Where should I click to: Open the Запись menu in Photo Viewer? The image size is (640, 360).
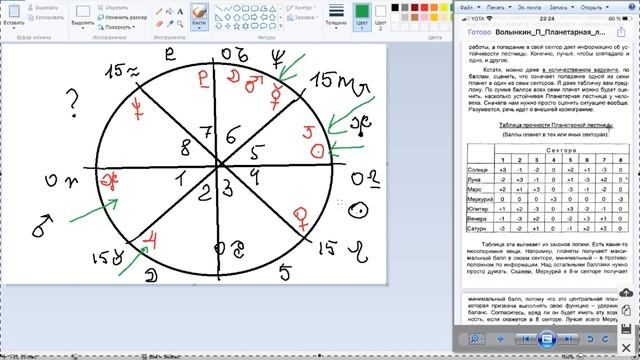tap(562, 7)
